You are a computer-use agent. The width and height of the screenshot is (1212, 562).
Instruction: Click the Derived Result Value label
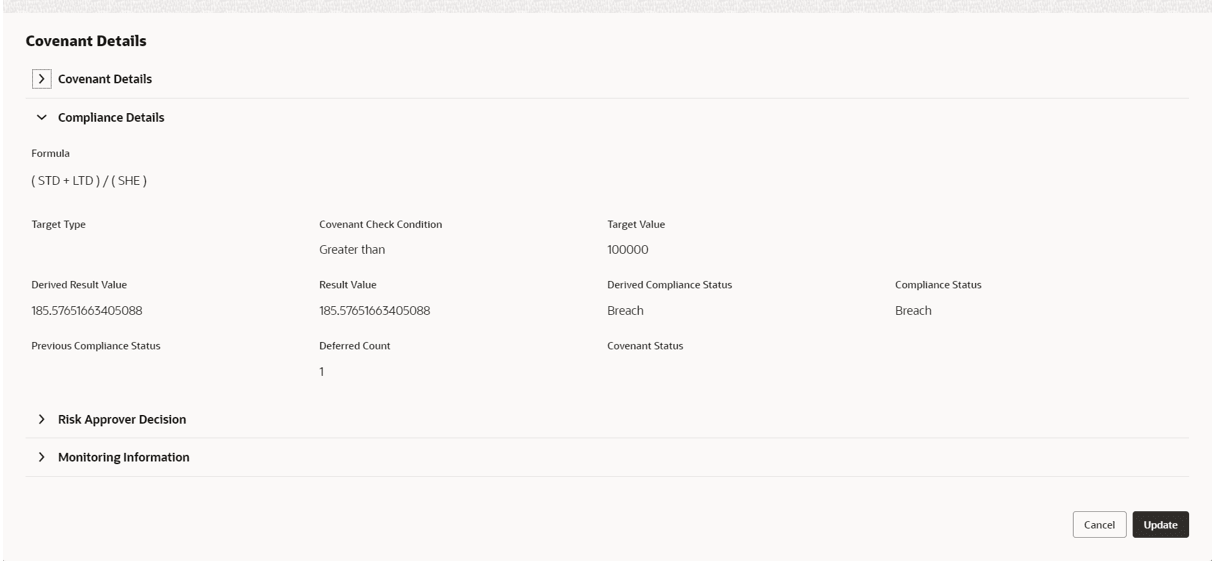80,285
